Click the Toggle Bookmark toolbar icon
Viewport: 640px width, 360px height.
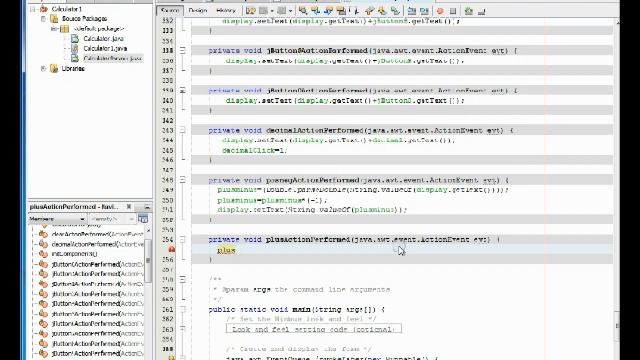[395, 11]
